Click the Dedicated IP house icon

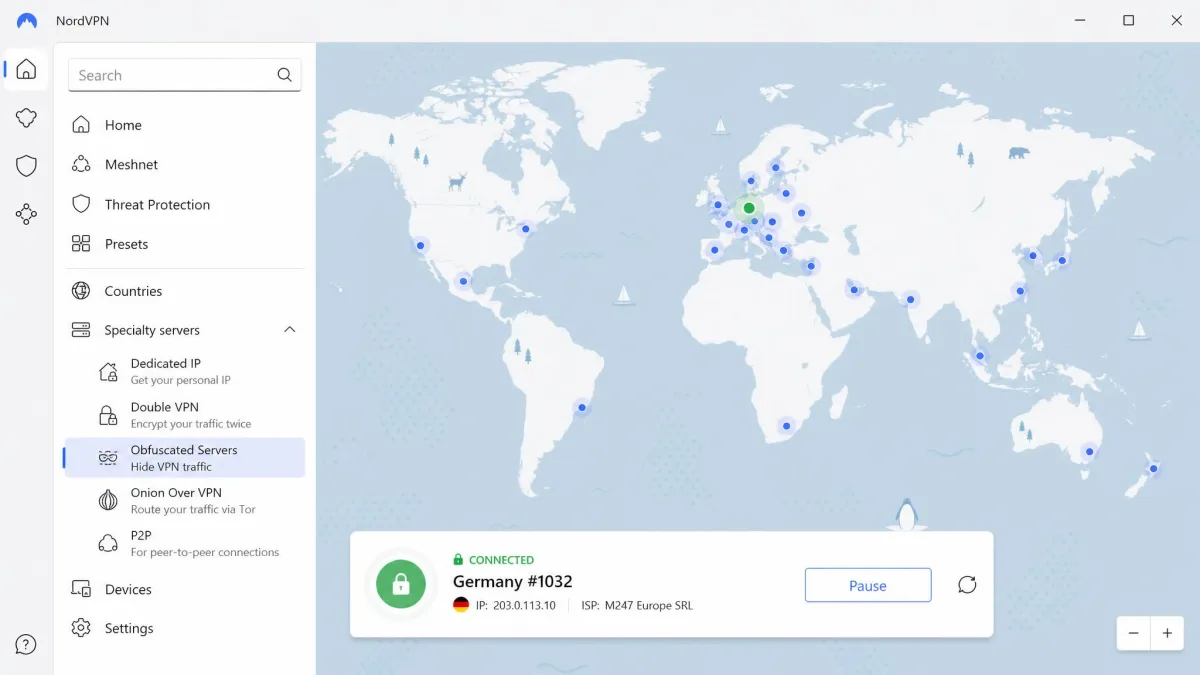[x=108, y=371]
